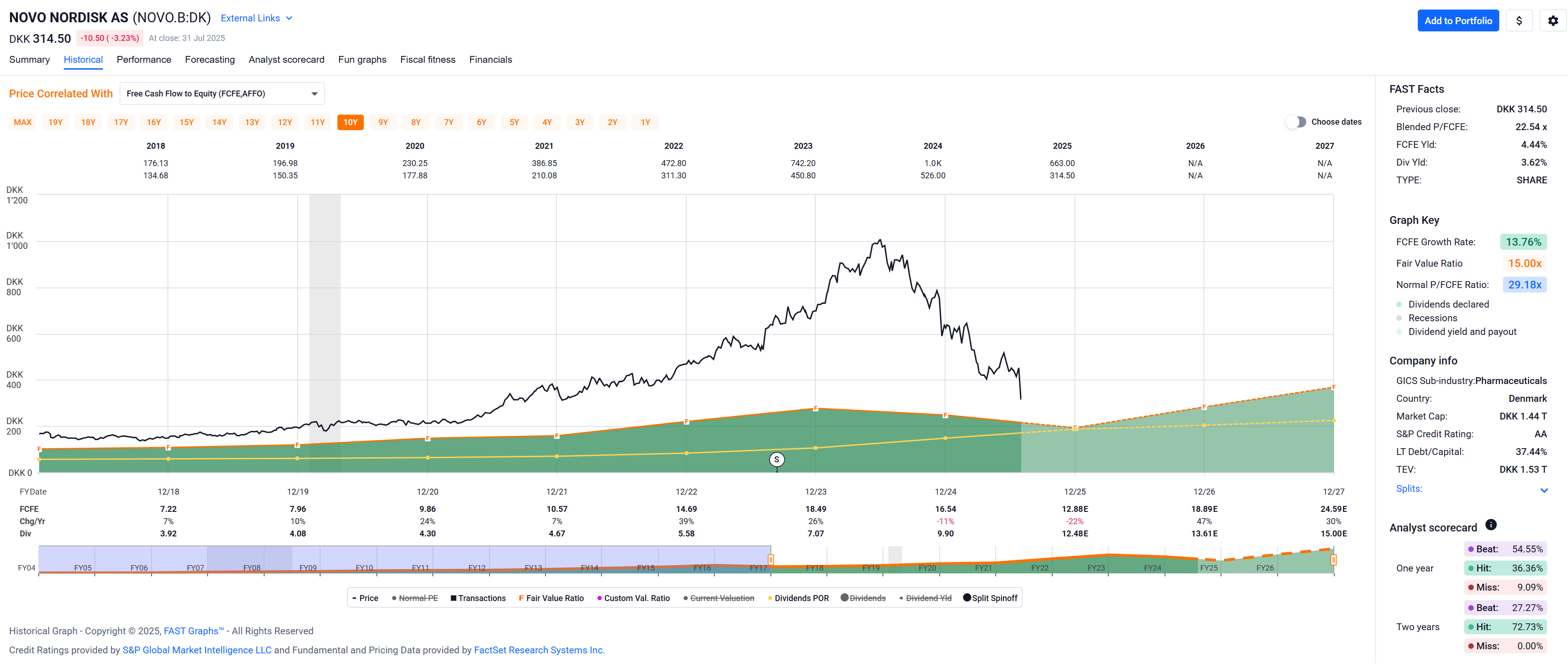The image size is (1568, 667).
Task: Click the 2025 FCFE estimate 12.88E
Action: [1074, 509]
